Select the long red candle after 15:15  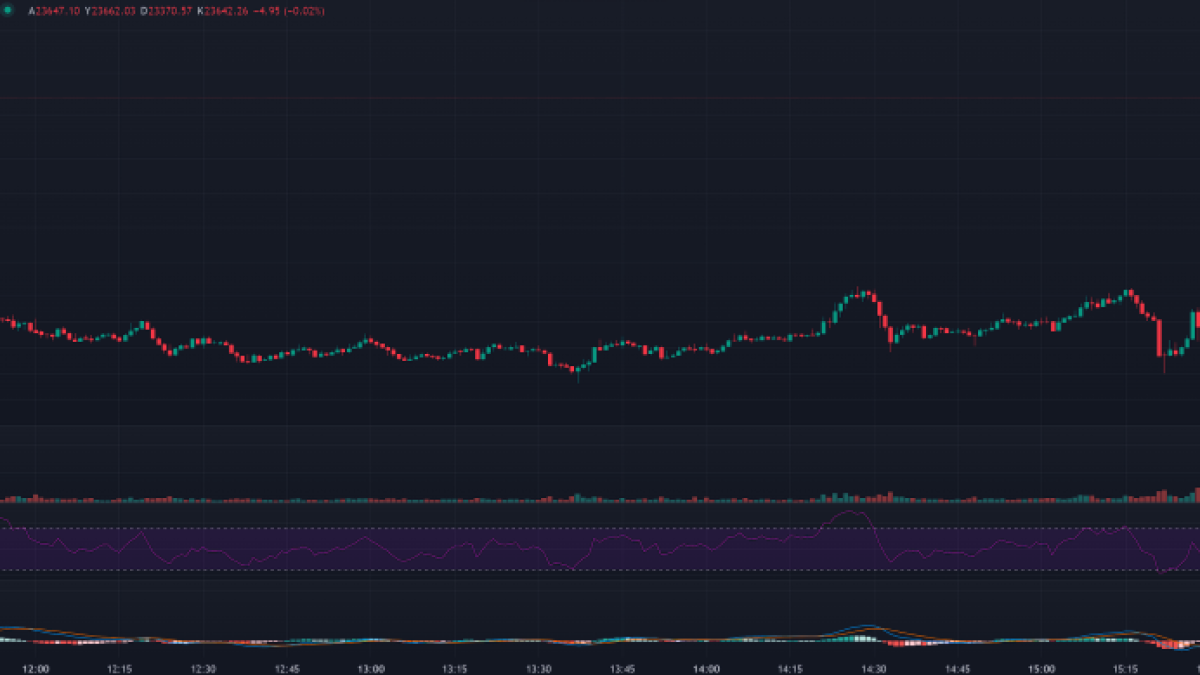point(1159,338)
